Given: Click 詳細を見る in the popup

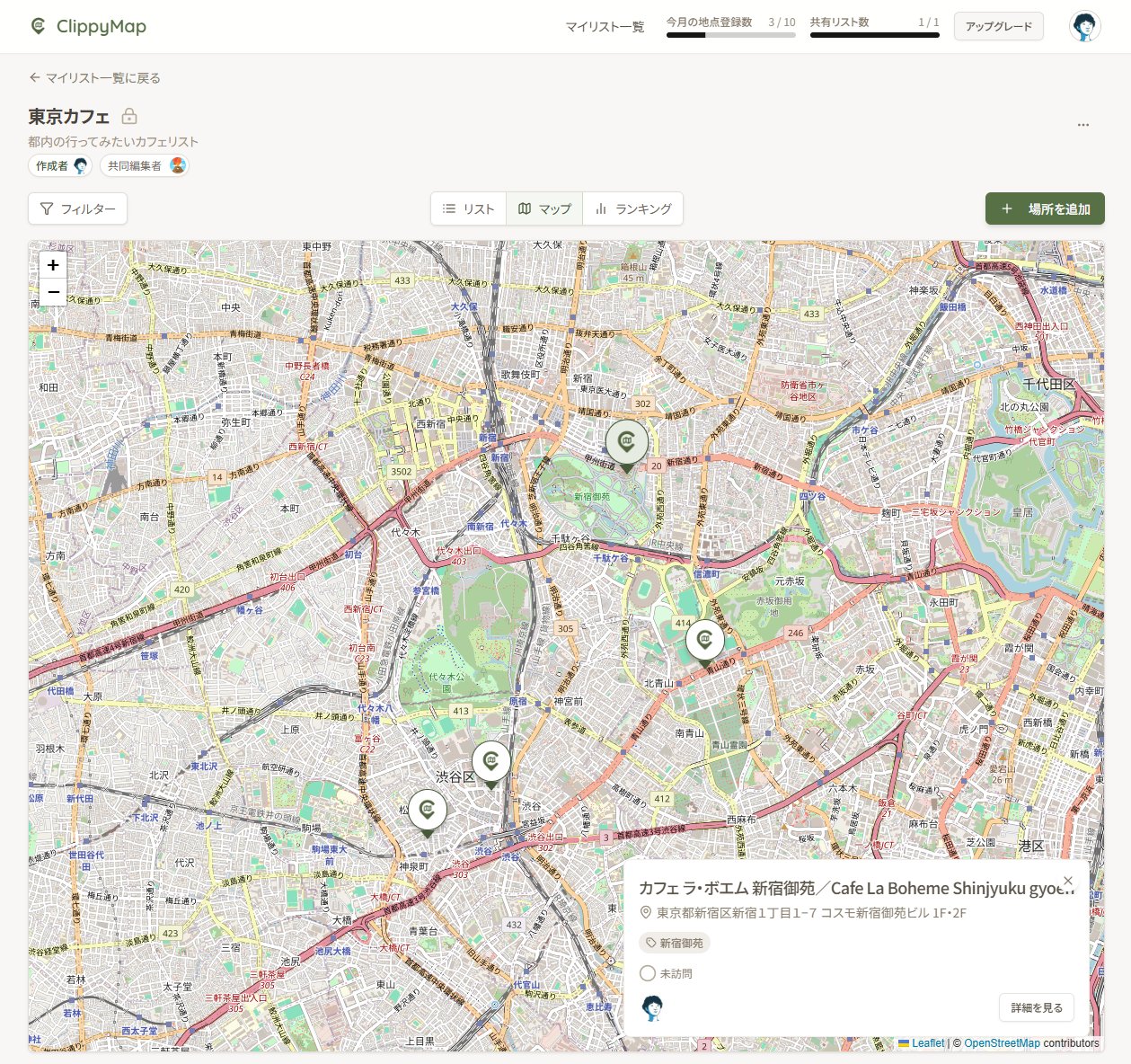Looking at the screenshot, I should [x=1037, y=1007].
